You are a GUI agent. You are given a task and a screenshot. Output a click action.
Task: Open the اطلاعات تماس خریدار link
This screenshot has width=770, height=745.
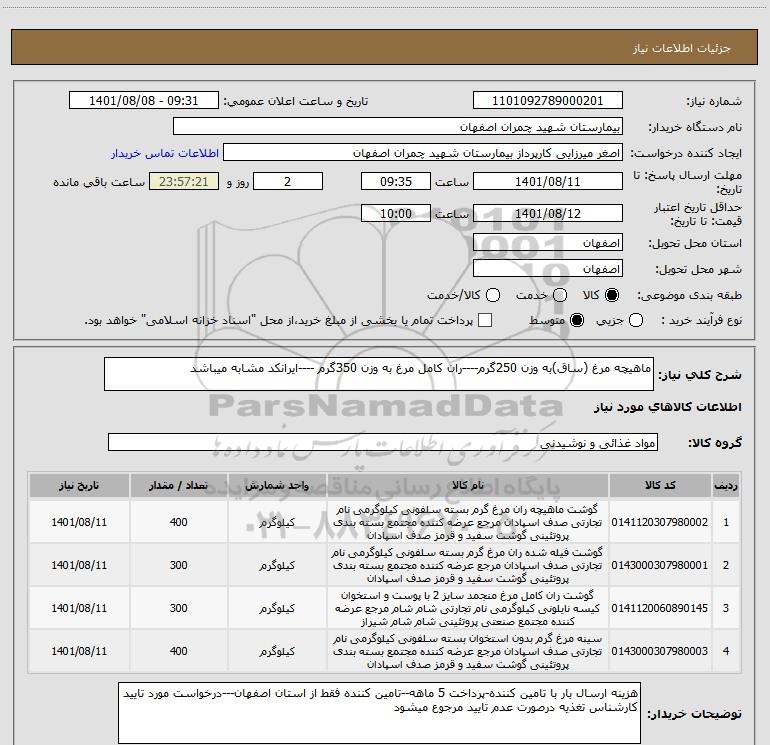(165, 153)
